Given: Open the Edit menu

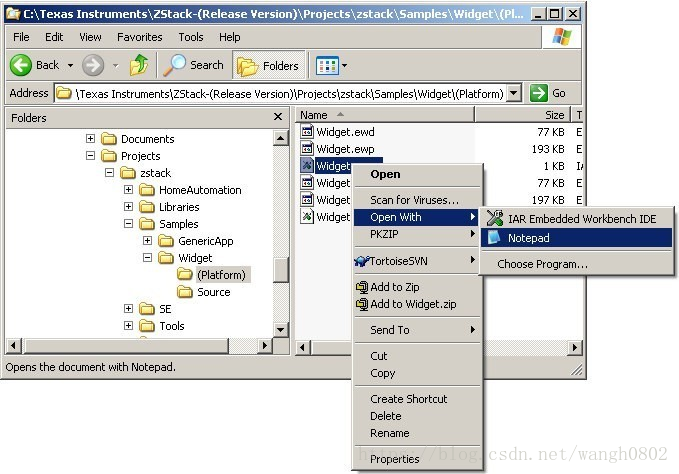Looking at the screenshot, I should [54, 37].
